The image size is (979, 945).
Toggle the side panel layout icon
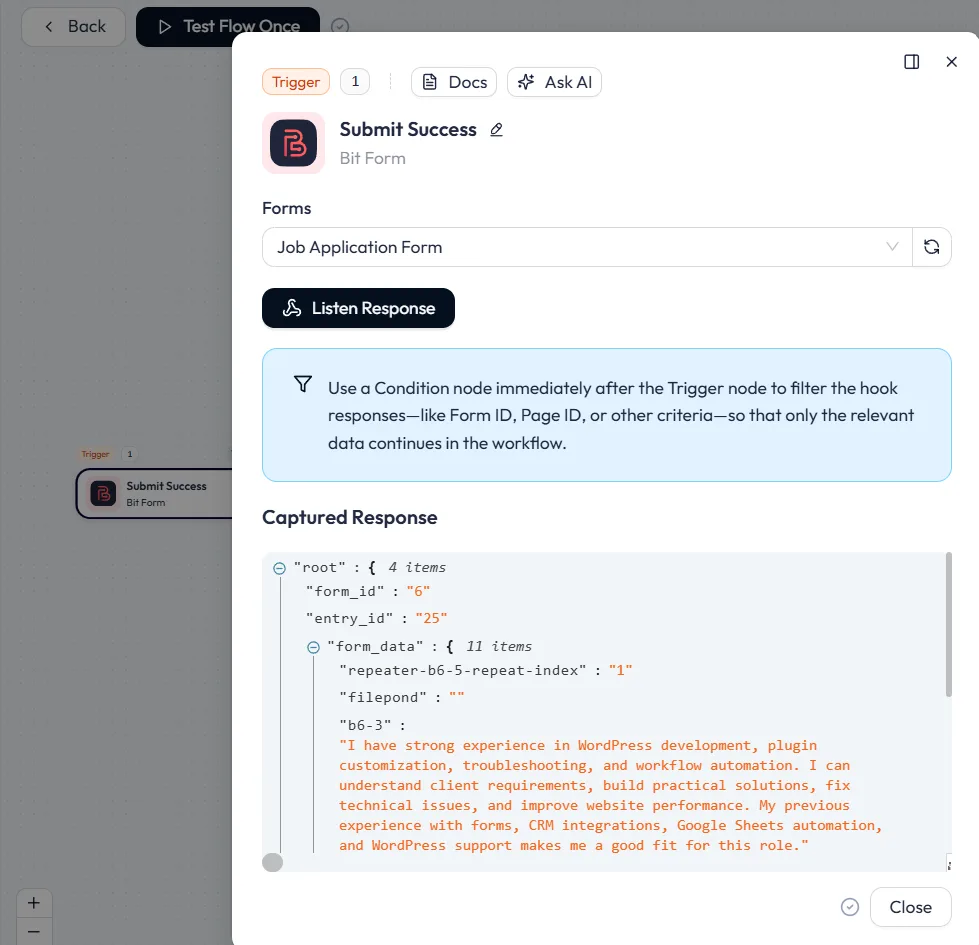(x=912, y=62)
